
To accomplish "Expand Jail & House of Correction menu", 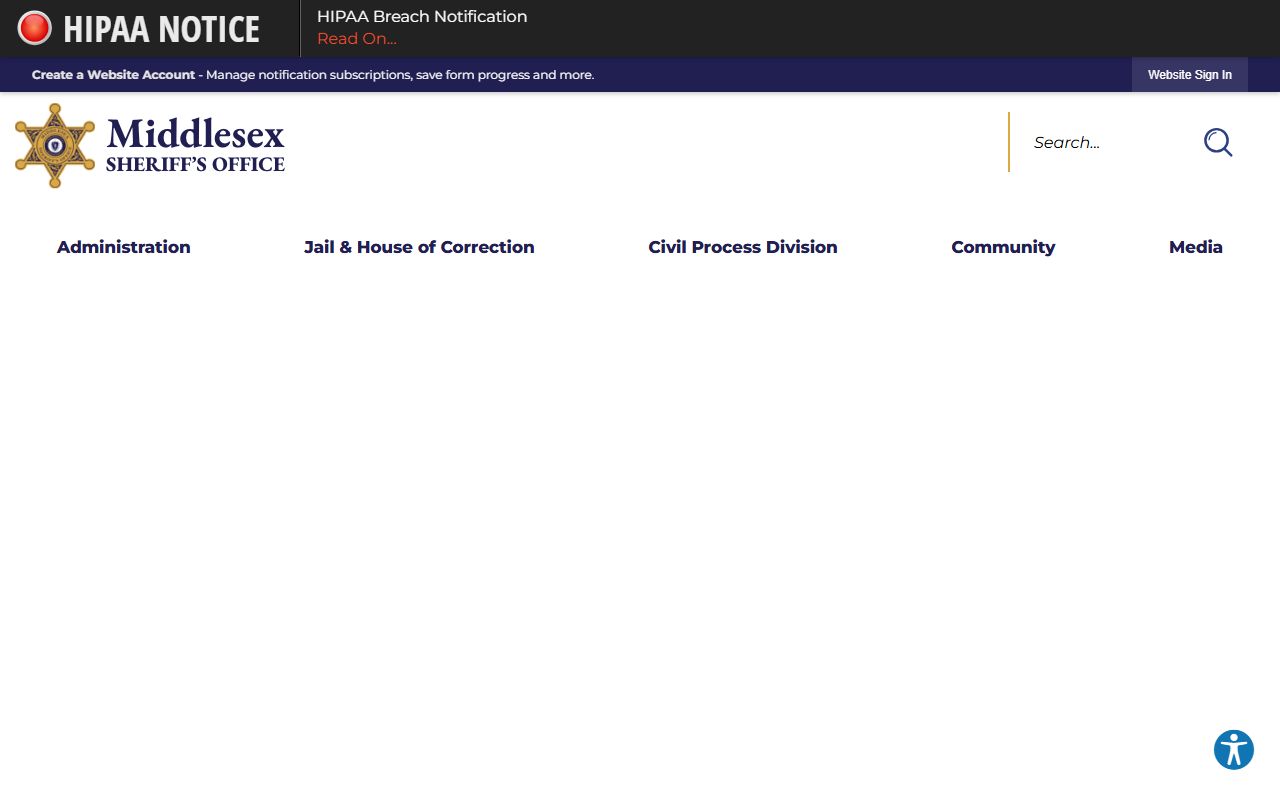I will tap(419, 247).
